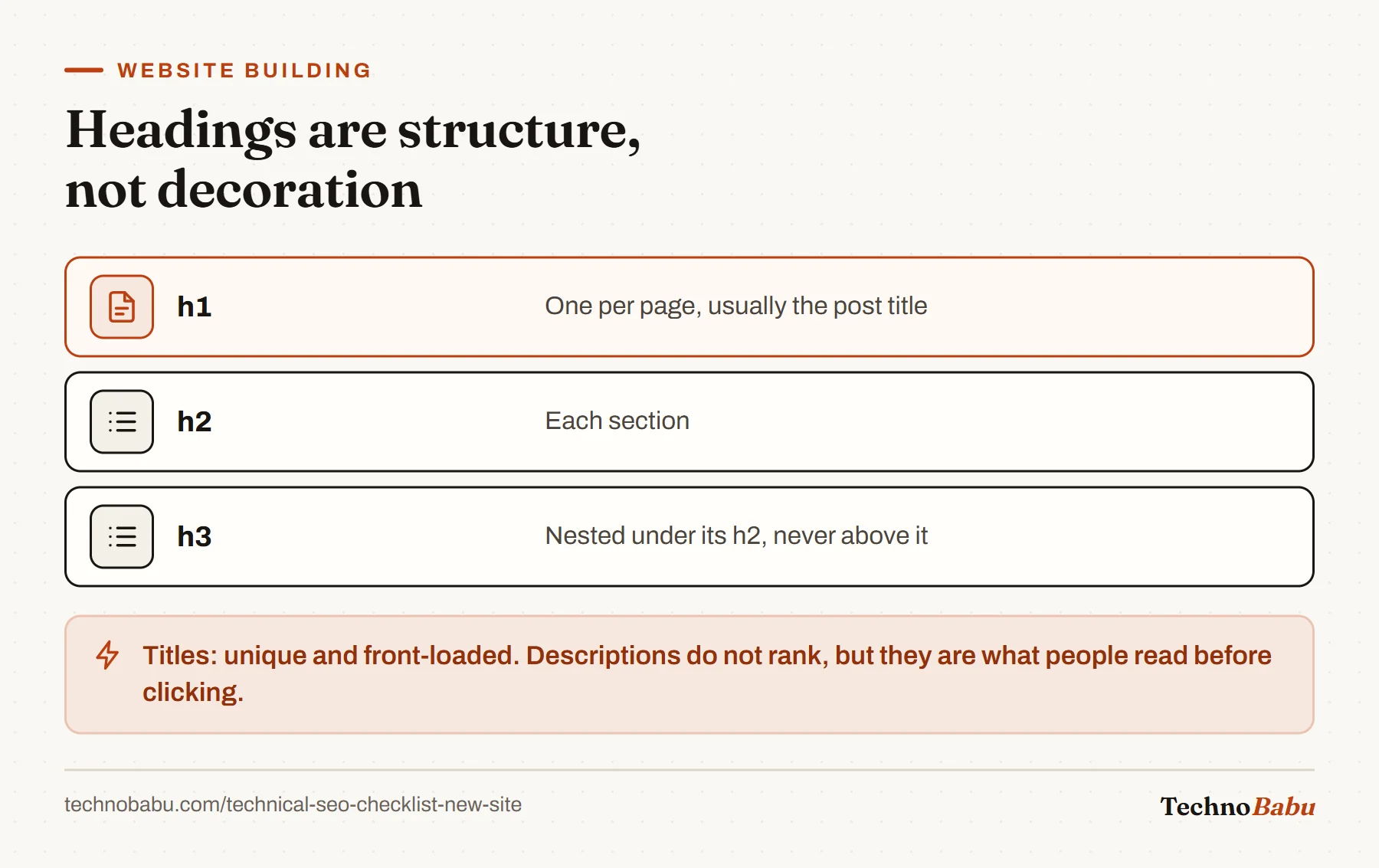The width and height of the screenshot is (1379, 868).
Task: Open the technobabu.com/technical-seo-checklist-new-site URL
Action: pos(293,804)
